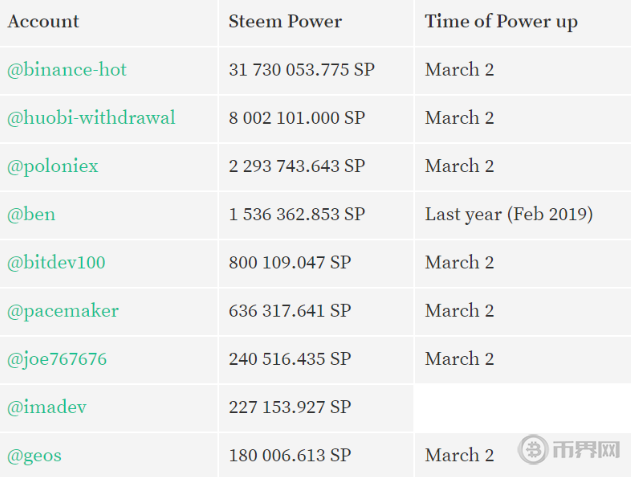Open the @joe767676 account link

click(x=57, y=358)
